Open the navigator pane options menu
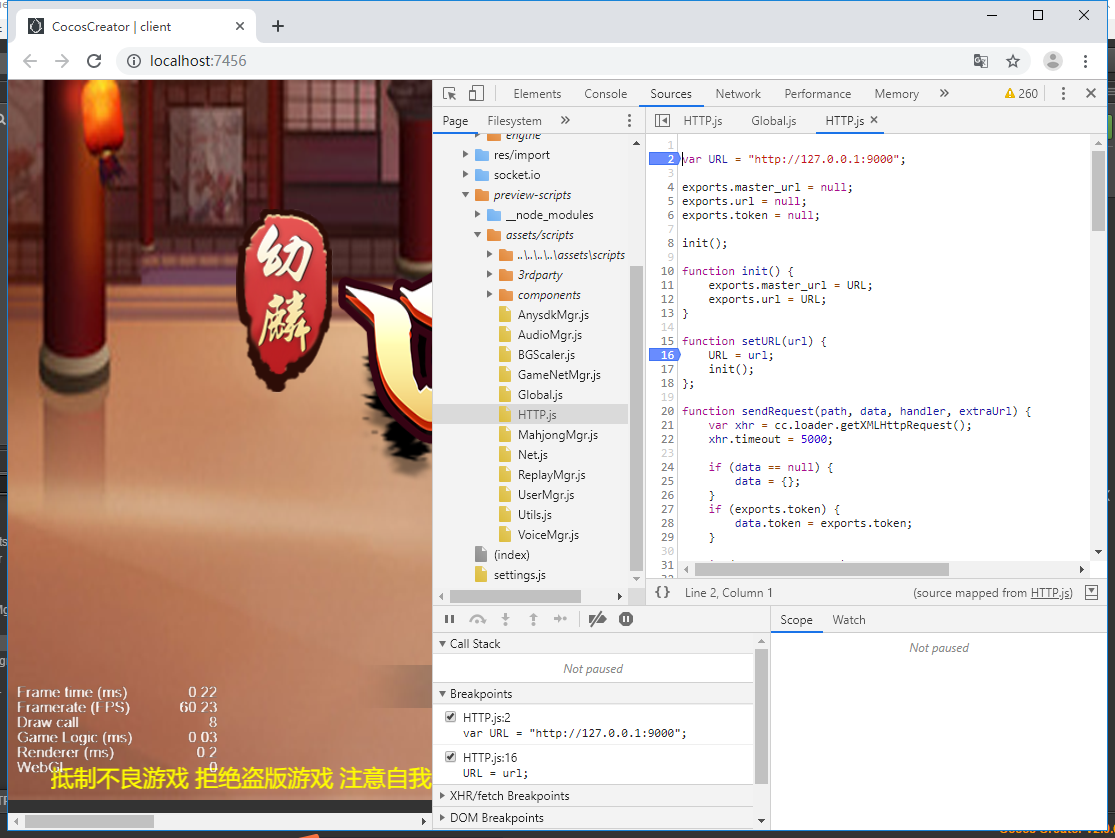 (629, 120)
